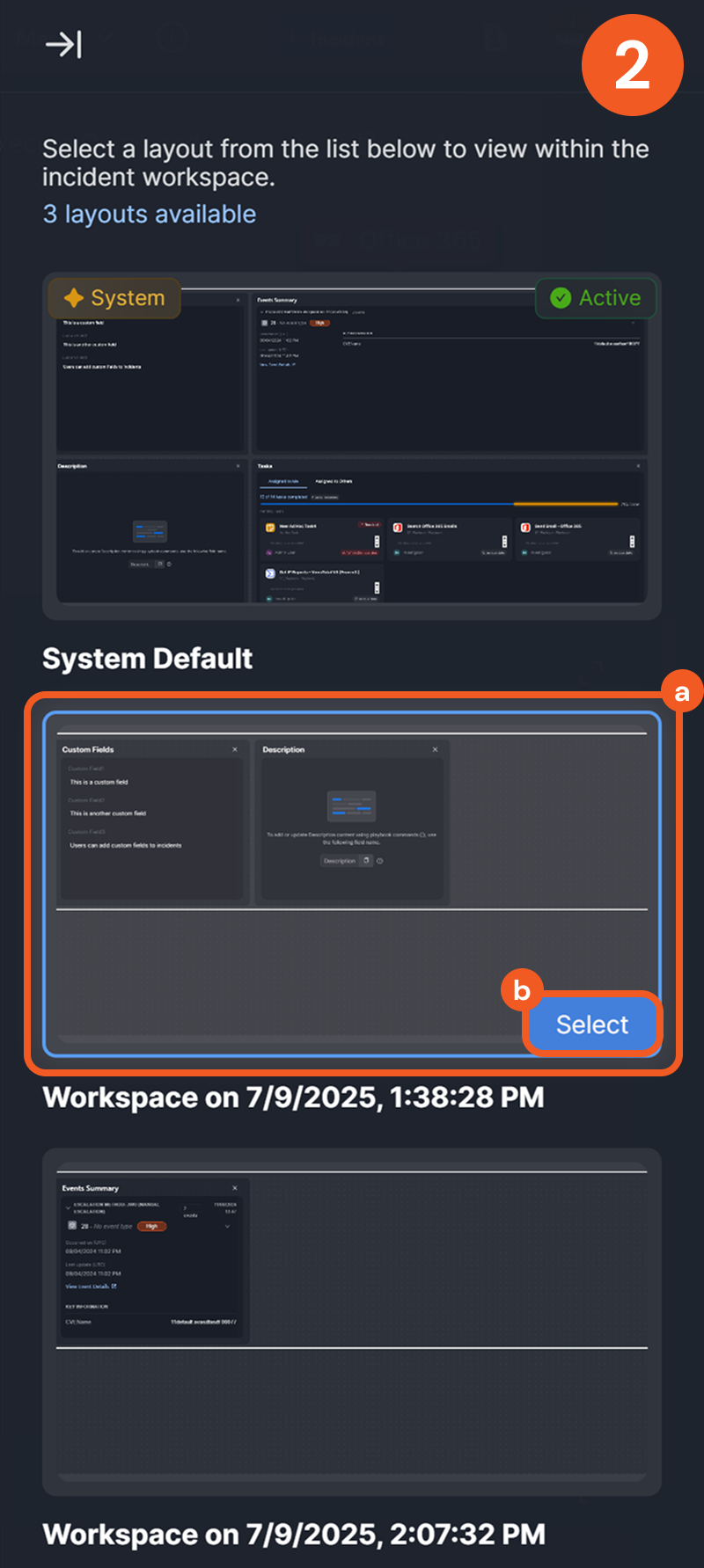Click High severity badge in 2:07:32 PM layout
This screenshot has height=1568, width=704.
[151, 1226]
